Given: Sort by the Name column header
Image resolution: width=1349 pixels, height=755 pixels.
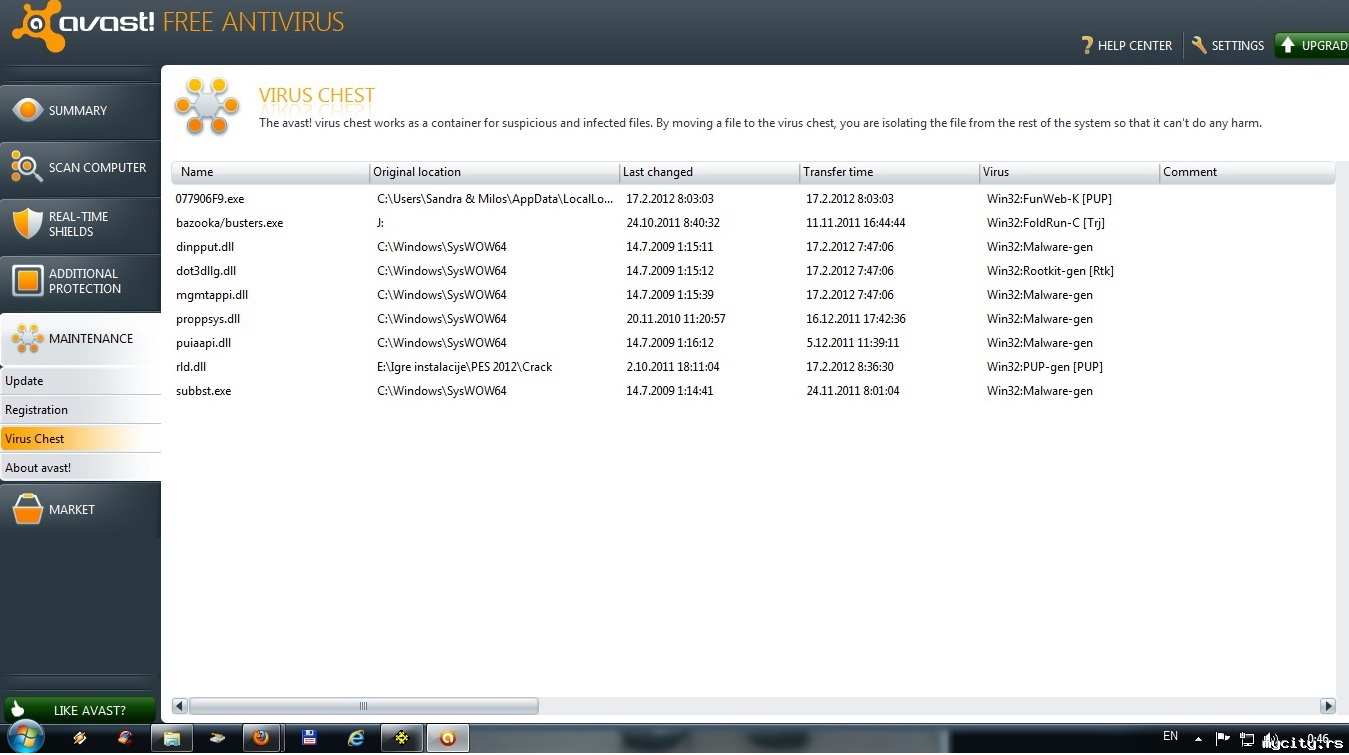Looking at the screenshot, I should click(271, 172).
